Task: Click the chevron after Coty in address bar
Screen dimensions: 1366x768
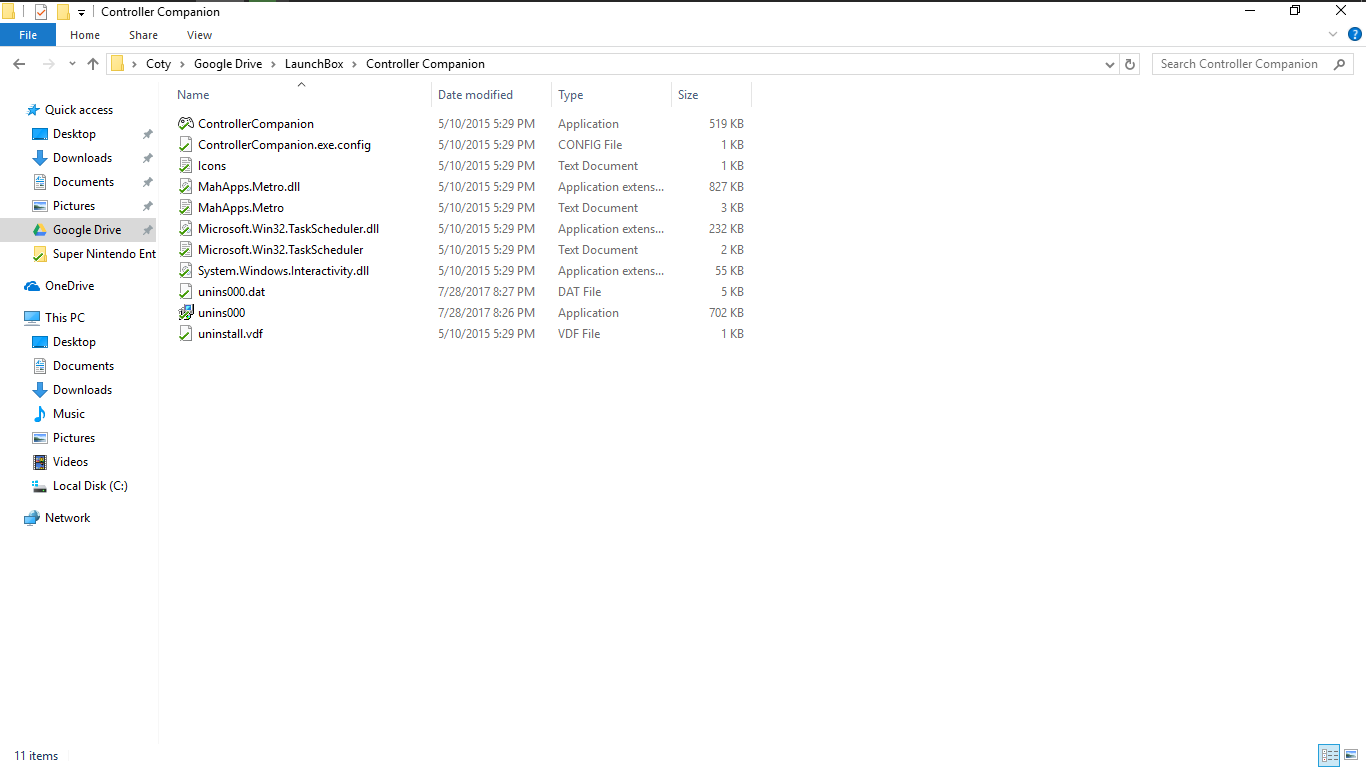Action: [182, 64]
